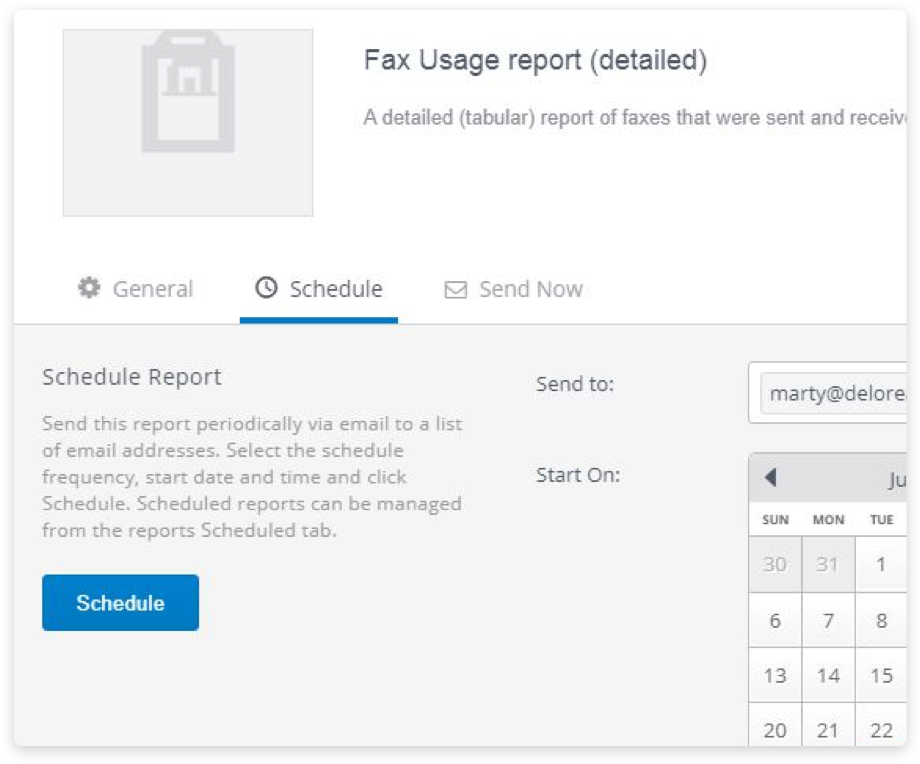Click the gear icon on General tab
920x764 pixels.
pyautogui.click(x=89, y=288)
